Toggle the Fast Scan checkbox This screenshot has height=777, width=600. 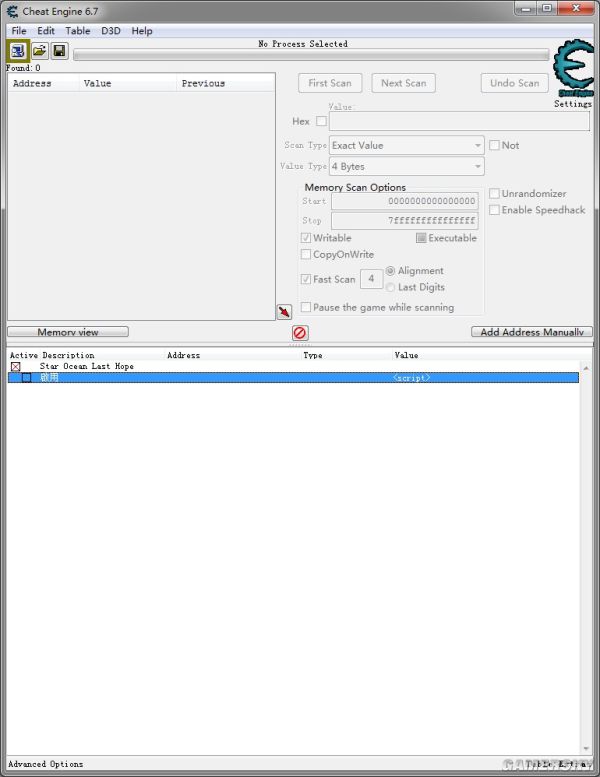tap(306, 279)
